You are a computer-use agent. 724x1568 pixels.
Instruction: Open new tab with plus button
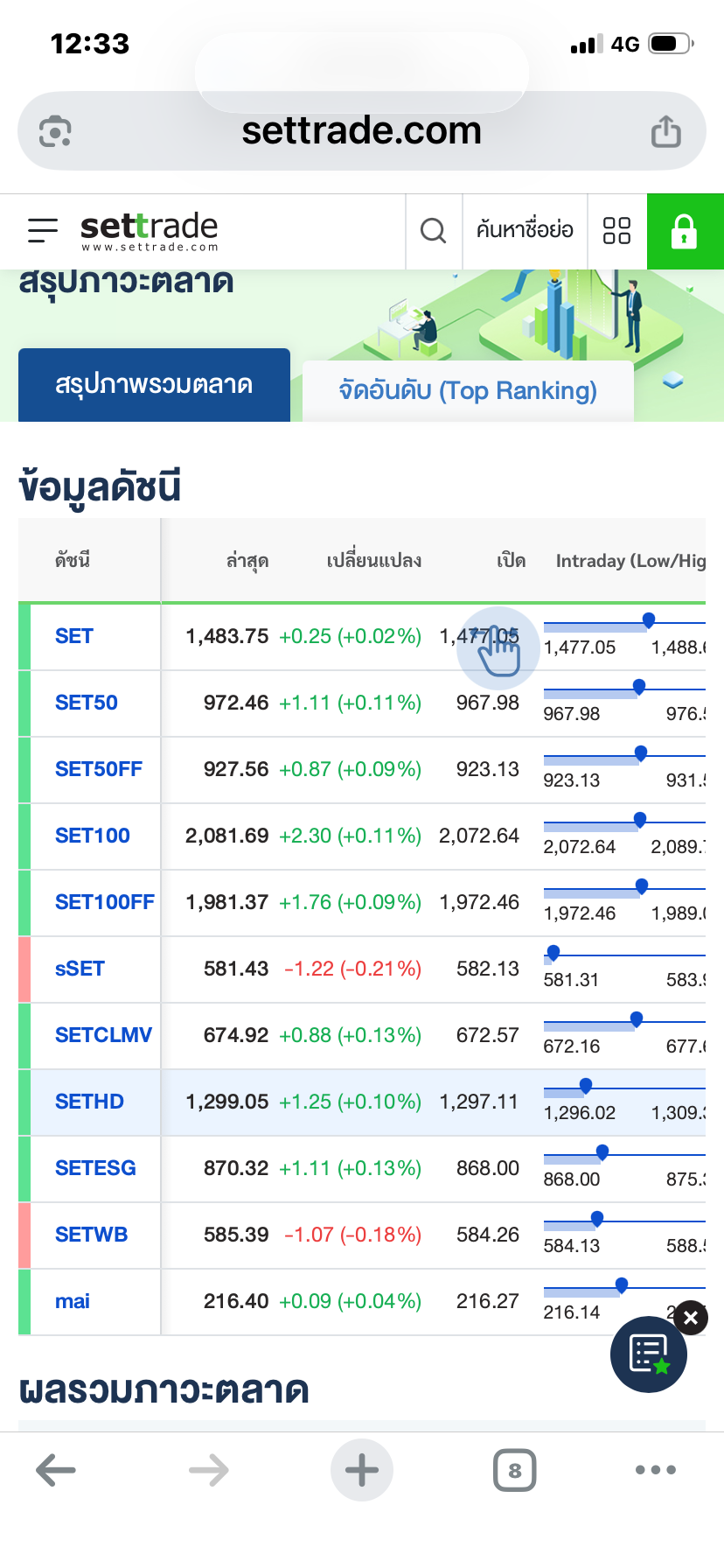(361, 1470)
